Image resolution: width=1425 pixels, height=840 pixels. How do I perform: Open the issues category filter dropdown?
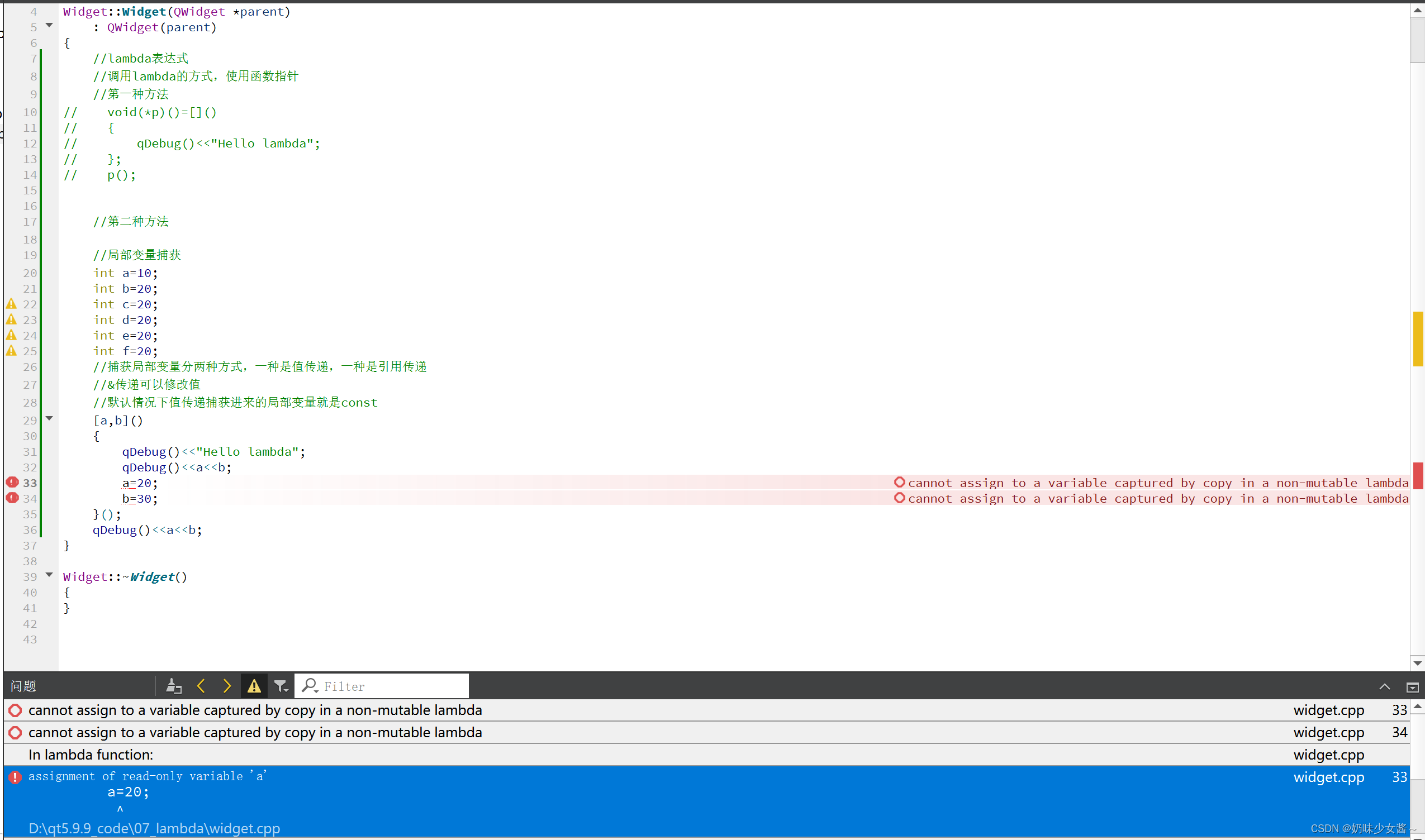281,686
